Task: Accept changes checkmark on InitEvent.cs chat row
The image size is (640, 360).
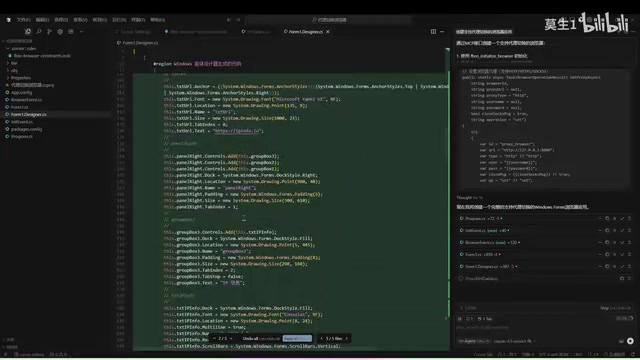Action: pos(622,231)
